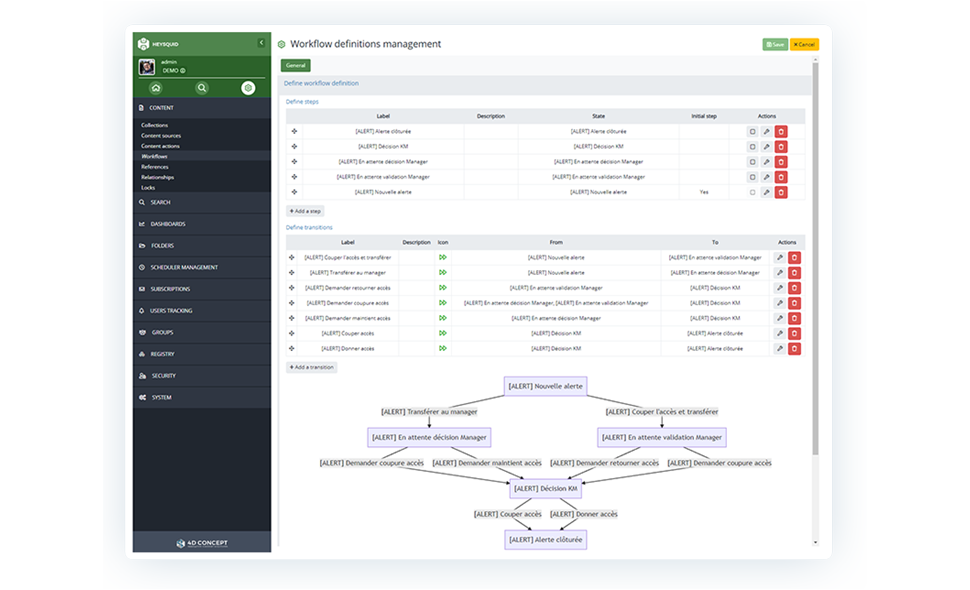
Task: Expand the SECURITY sidebar section
Action: pyautogui.click(x=202, y=375)
